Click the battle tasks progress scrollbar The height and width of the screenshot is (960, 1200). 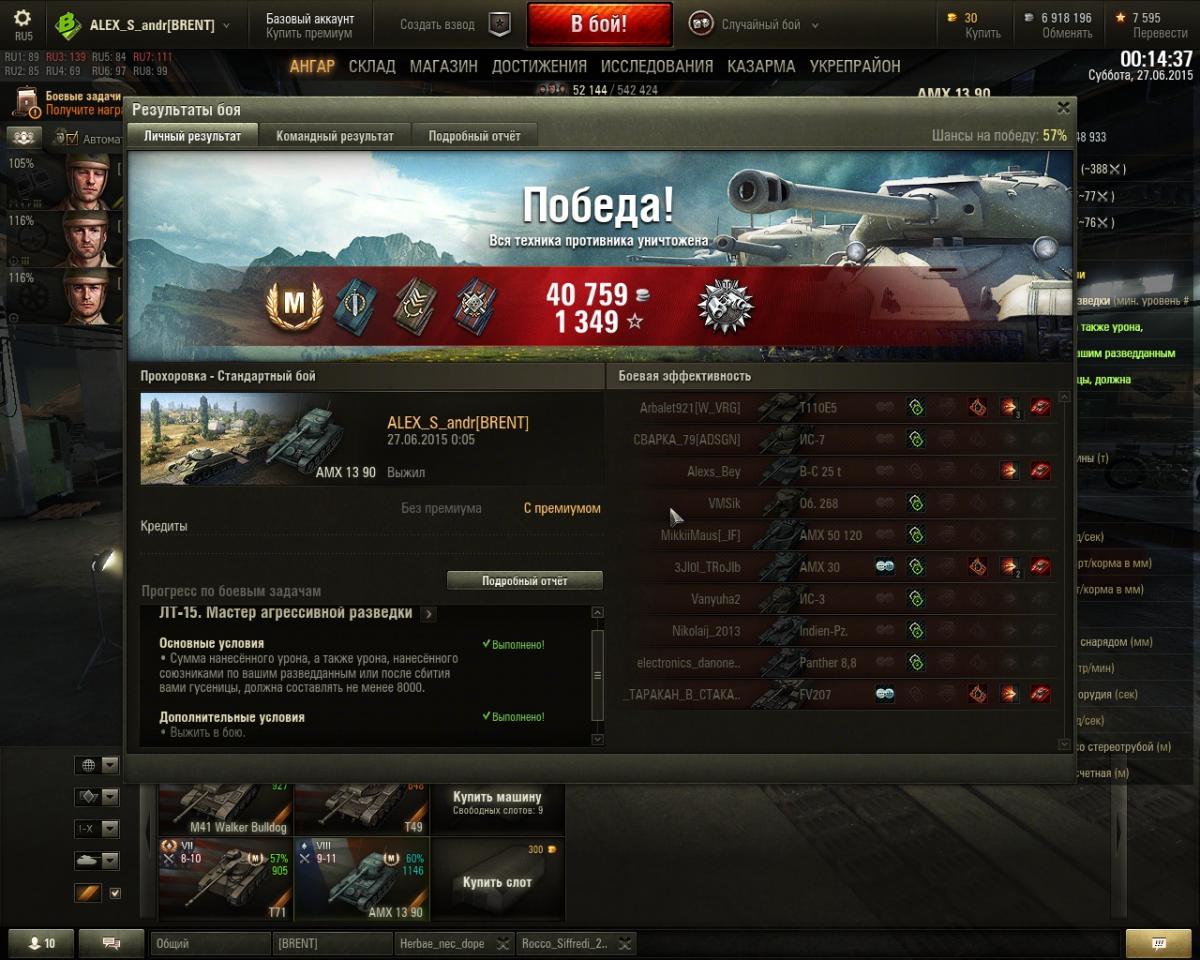point(598,675)
